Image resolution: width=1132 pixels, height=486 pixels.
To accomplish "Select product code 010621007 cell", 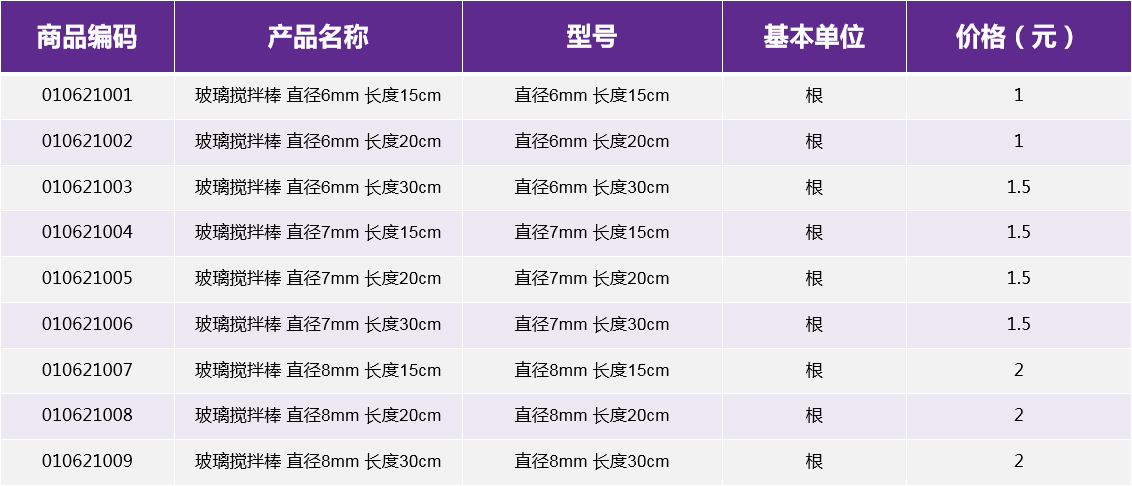I will pos(87,371).
